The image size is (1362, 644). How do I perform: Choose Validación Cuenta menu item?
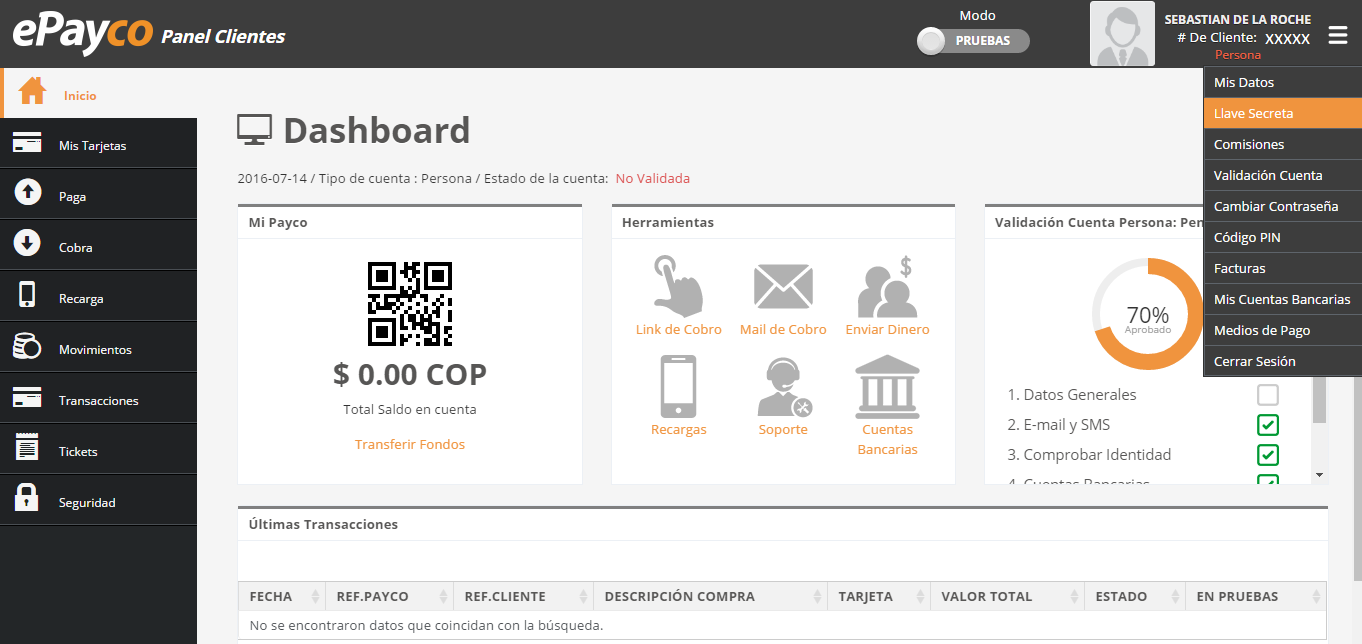tap(1283, 175)
